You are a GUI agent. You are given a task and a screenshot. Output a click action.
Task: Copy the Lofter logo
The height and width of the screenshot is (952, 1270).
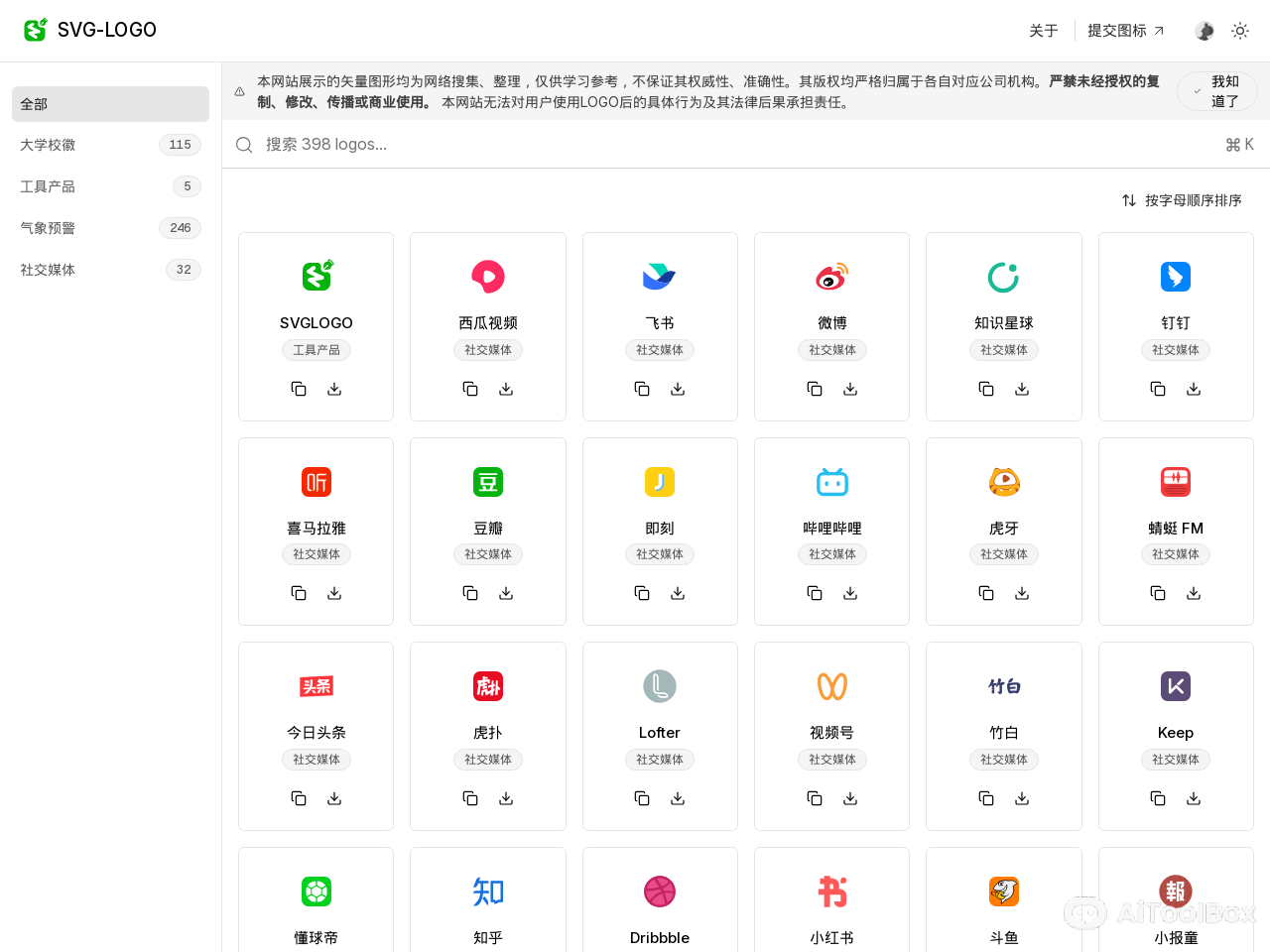pyautogui.click(x=642, y=798)
